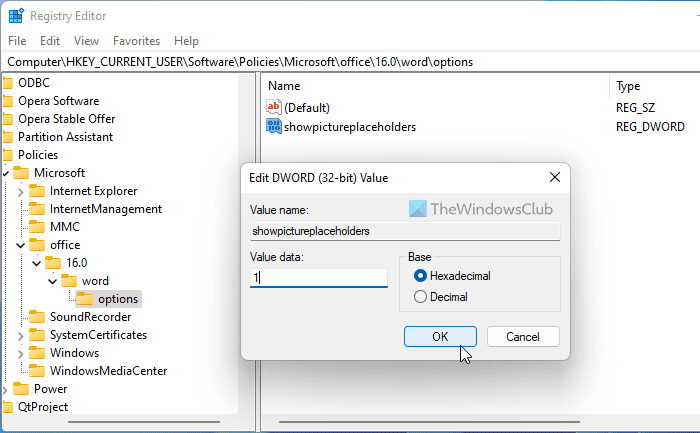This screenshot has height=433, width=700.
Task: Click the Value name field
Action: 405,231
